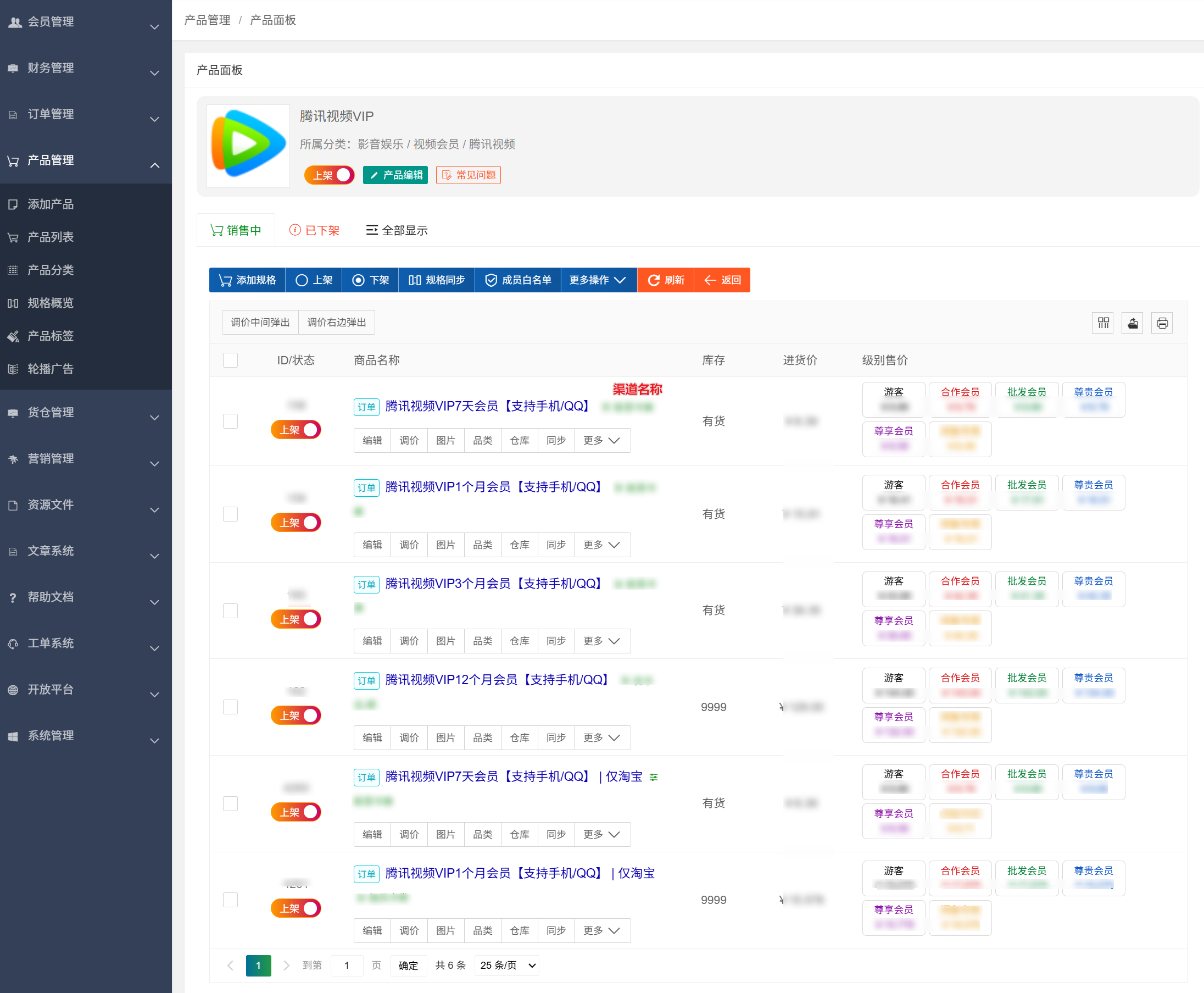Switch to the 销售中 tab
Viewport: 1204px width, 993px height.
tap(236, 230)
